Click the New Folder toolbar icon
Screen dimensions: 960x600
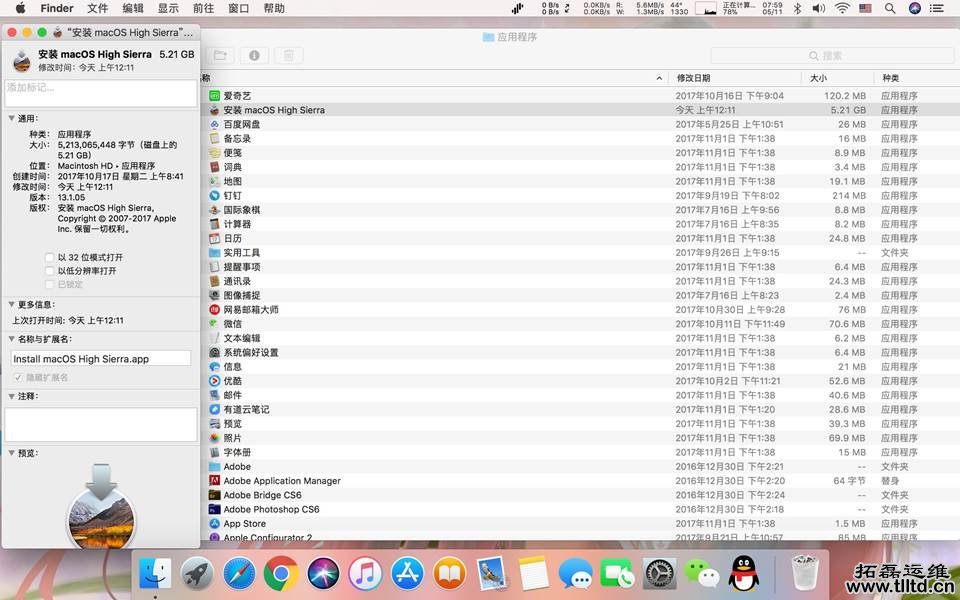click(219, 55)
